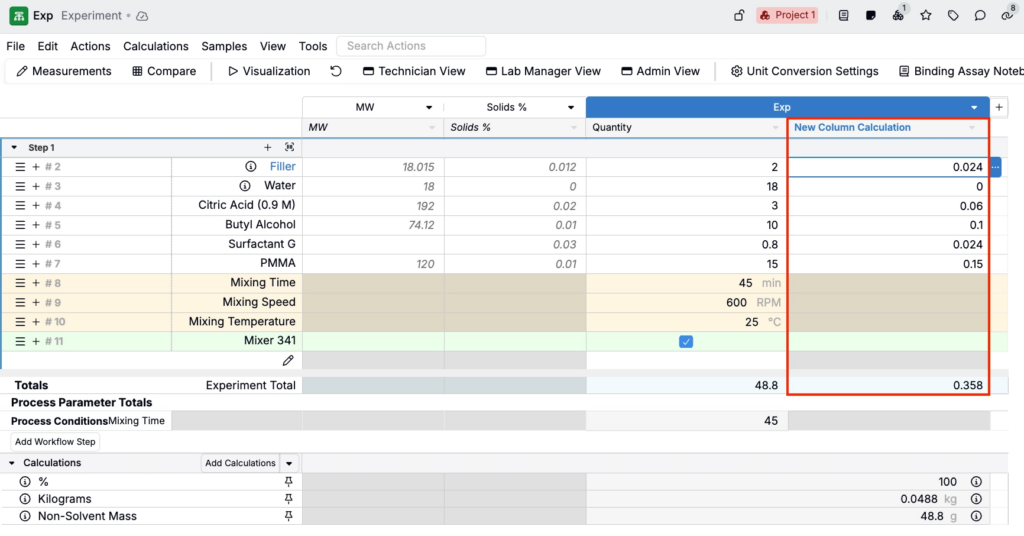Collapse the Step 1 section
1024x536 pixels.
click(15, 148)
